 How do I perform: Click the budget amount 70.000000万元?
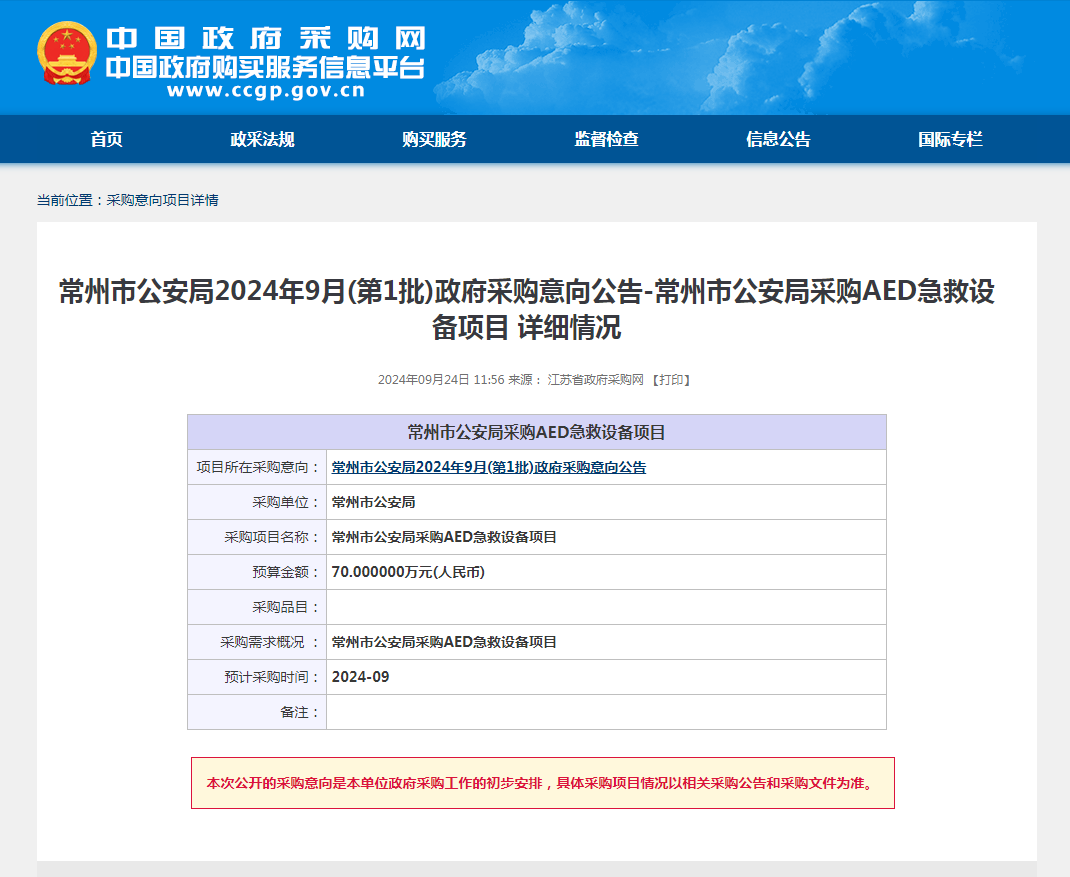pos(407,572)
